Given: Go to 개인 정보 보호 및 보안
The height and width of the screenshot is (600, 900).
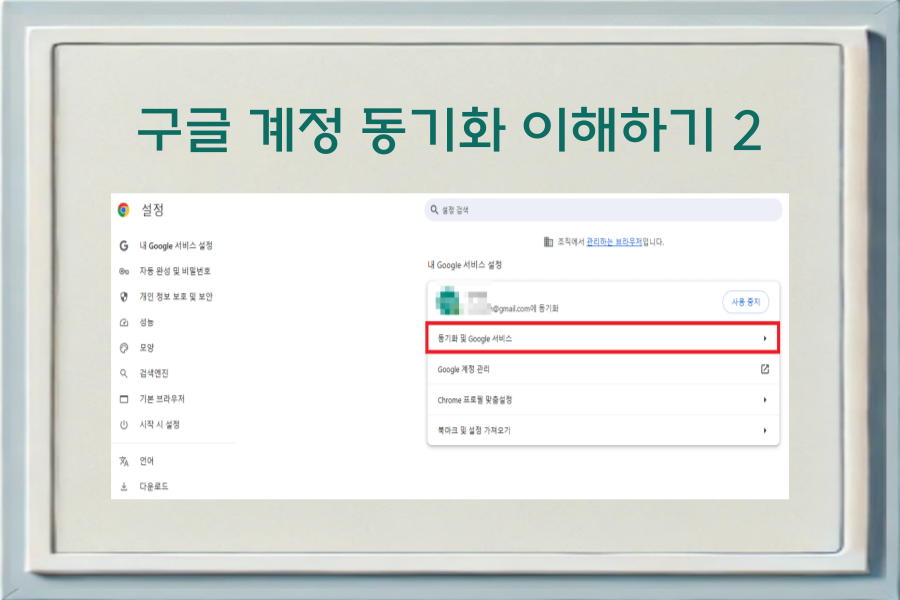Looking at the screenshot, I should [x=176, y=297].
